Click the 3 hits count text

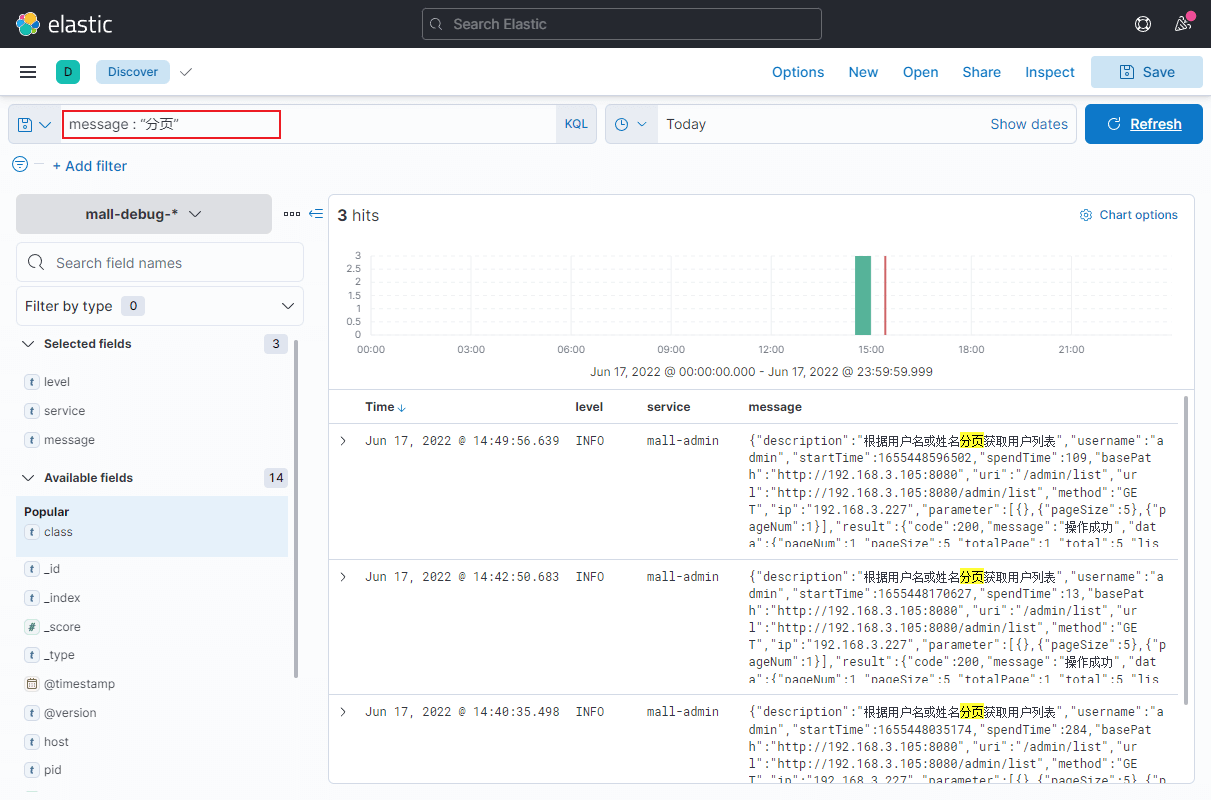tap(358, 215)
